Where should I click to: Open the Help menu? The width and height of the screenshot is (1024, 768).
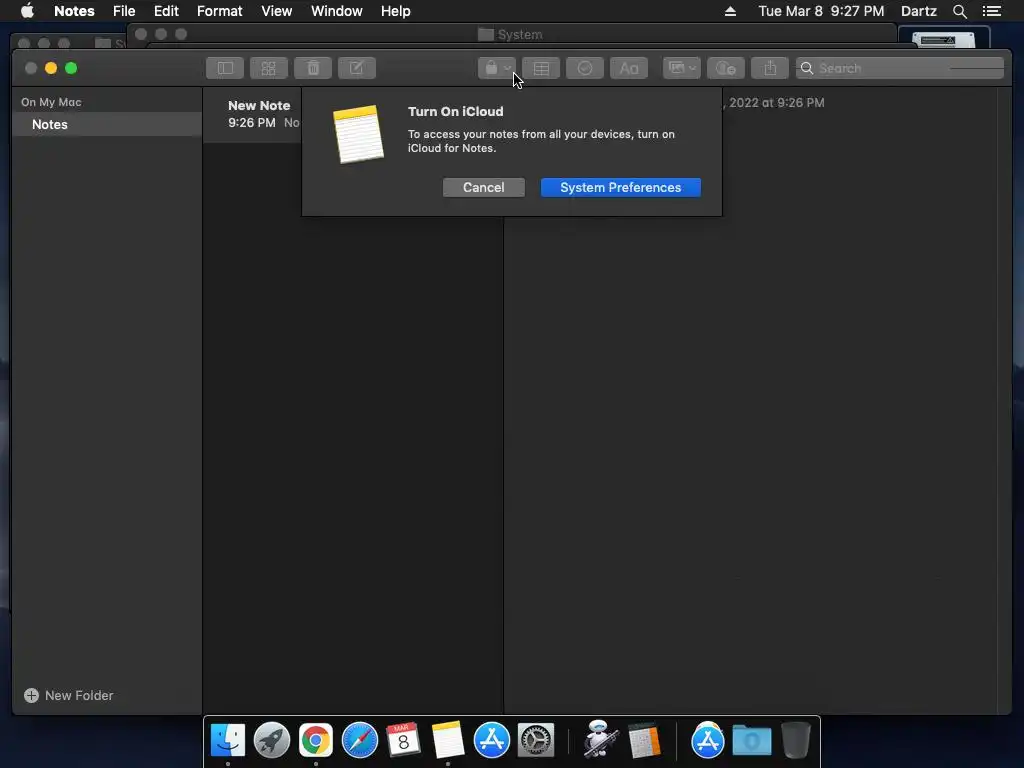coord(395,11)
